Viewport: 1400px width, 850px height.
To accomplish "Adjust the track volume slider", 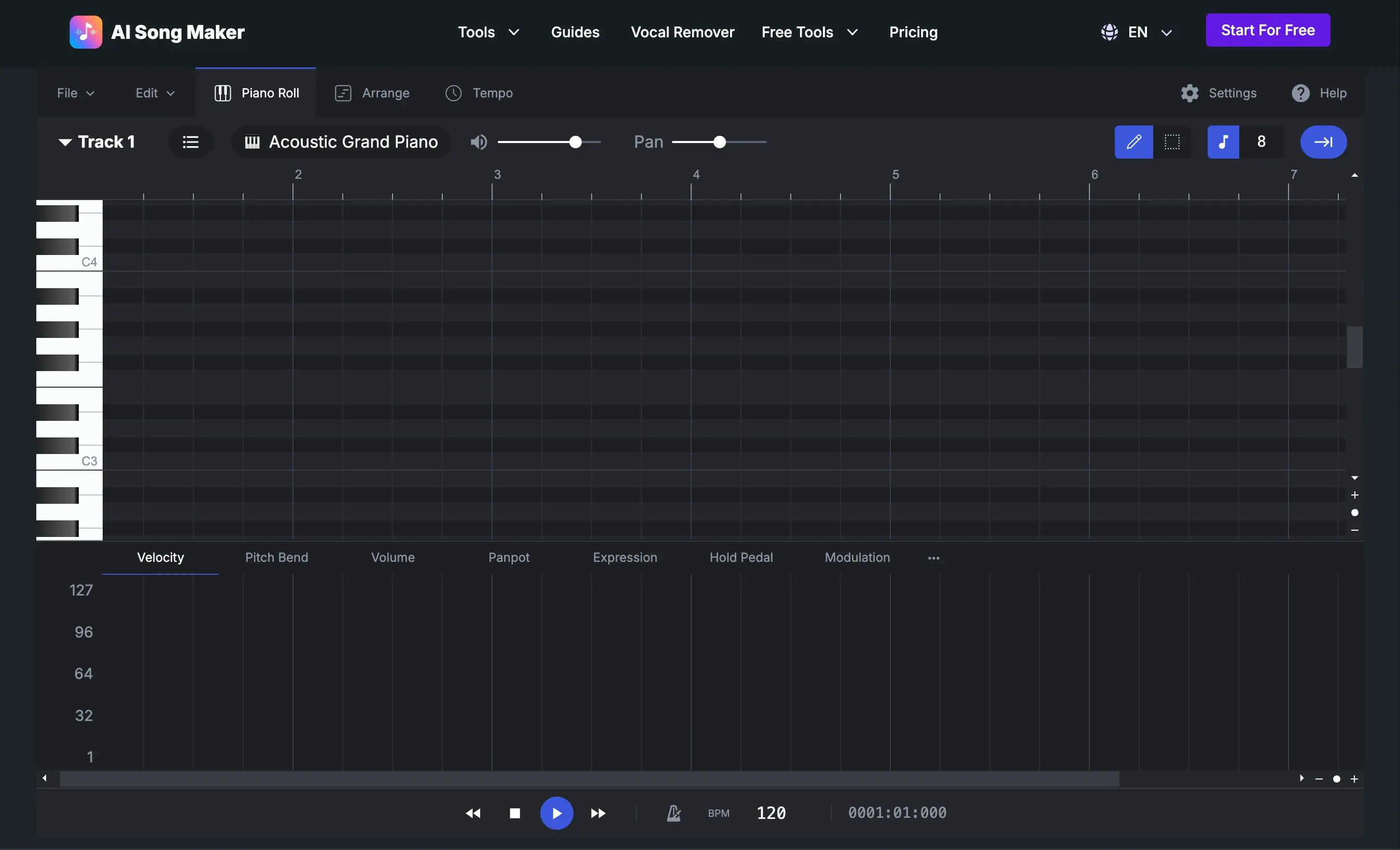I will (549, 142).
